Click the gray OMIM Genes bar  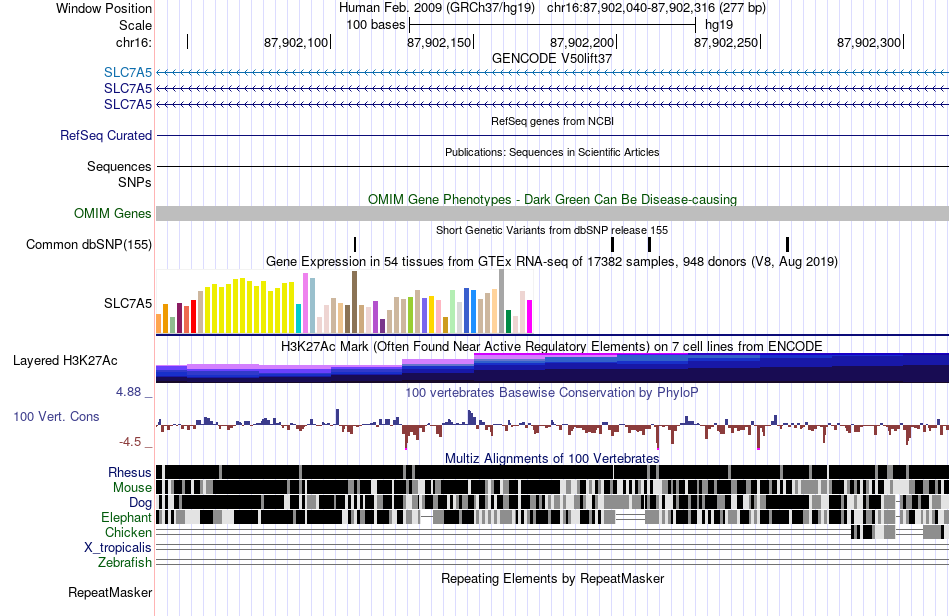coord(553,213)
